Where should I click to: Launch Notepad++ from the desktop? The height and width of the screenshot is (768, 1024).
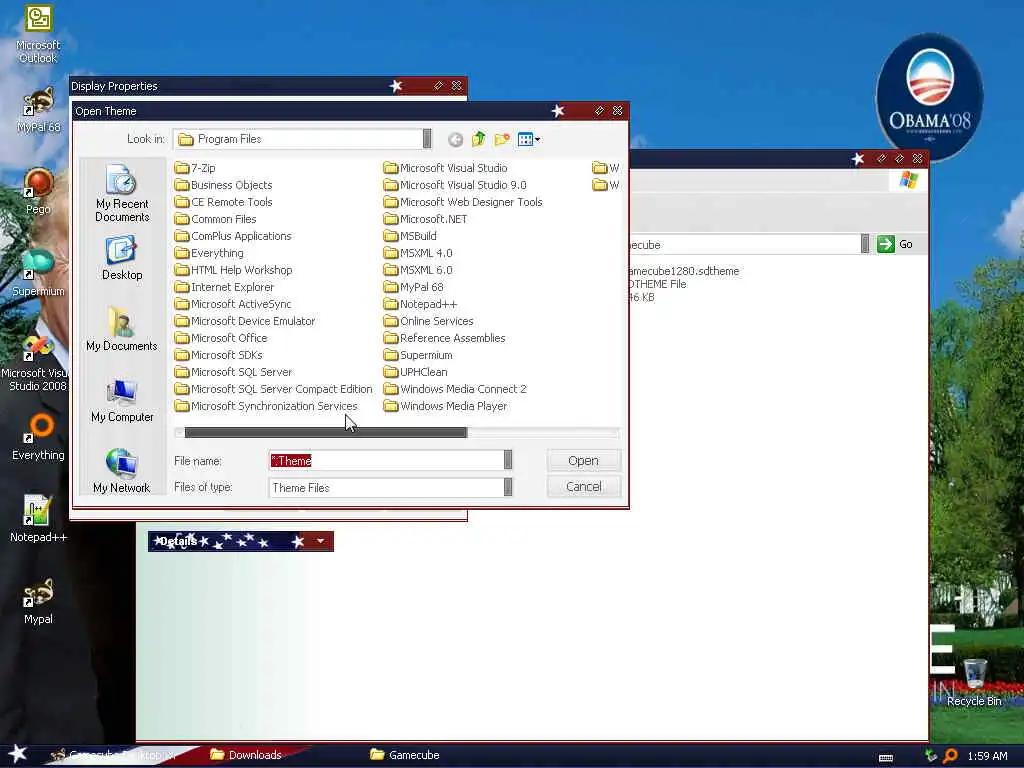38,519
